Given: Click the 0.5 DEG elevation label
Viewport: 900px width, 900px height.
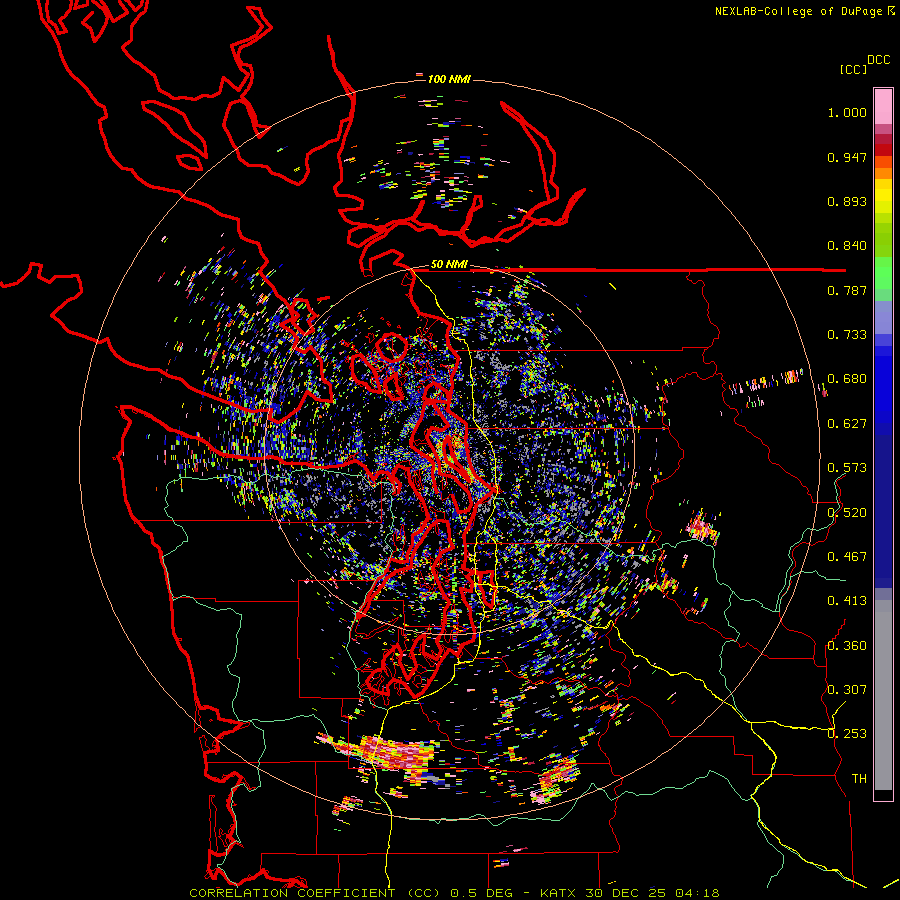Looking at the screenshot, I should [x=481, y=893].
